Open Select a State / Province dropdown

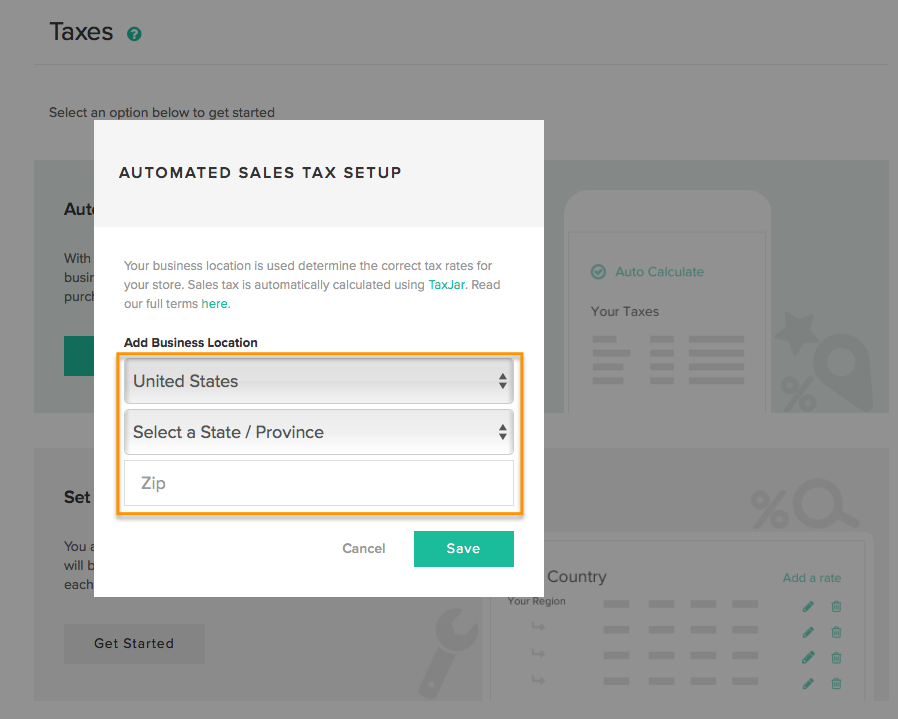(318, 432)
